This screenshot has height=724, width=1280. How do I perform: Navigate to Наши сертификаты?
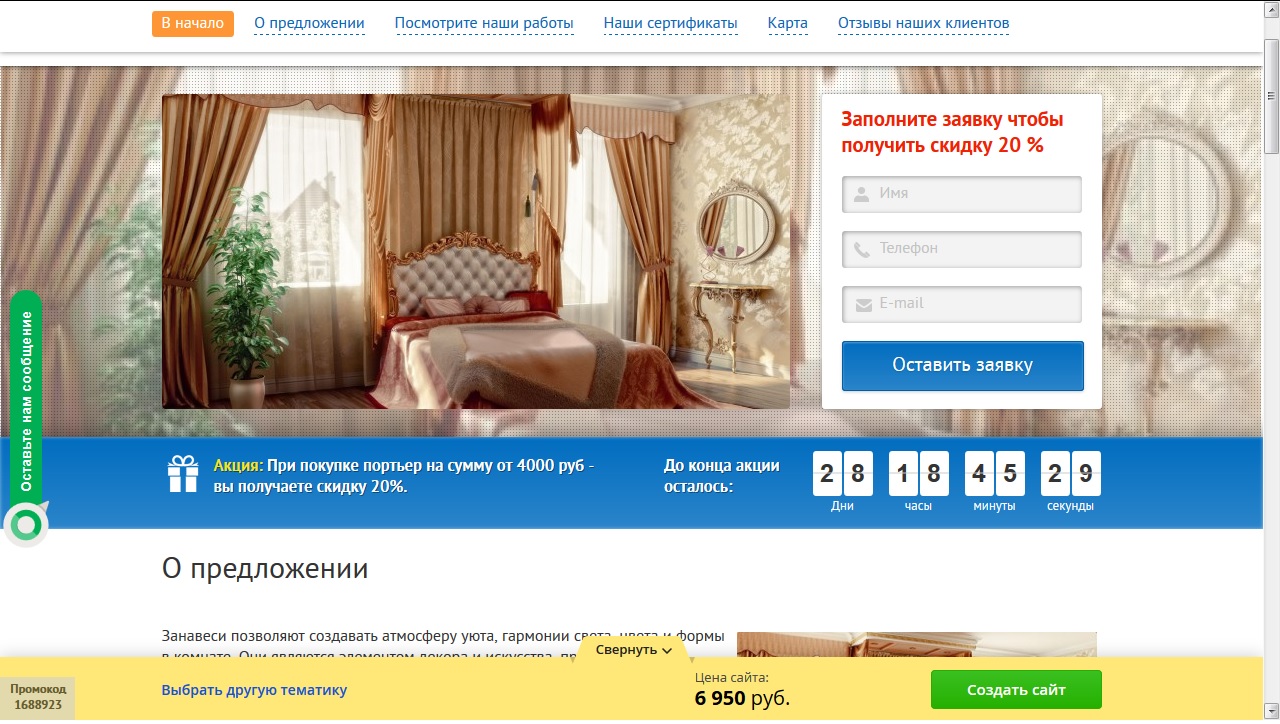[670, 23]
